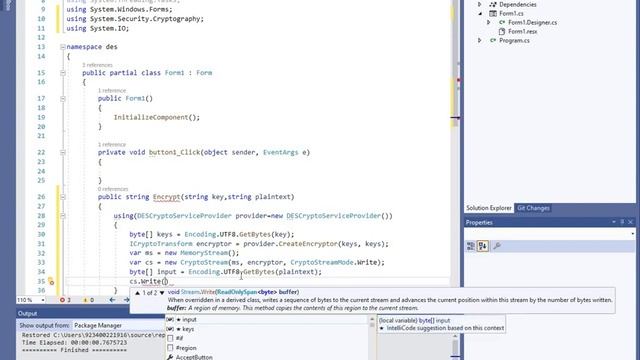Click the Form1.resx resource file icon

pyautogui.click(x=502, y=31)
